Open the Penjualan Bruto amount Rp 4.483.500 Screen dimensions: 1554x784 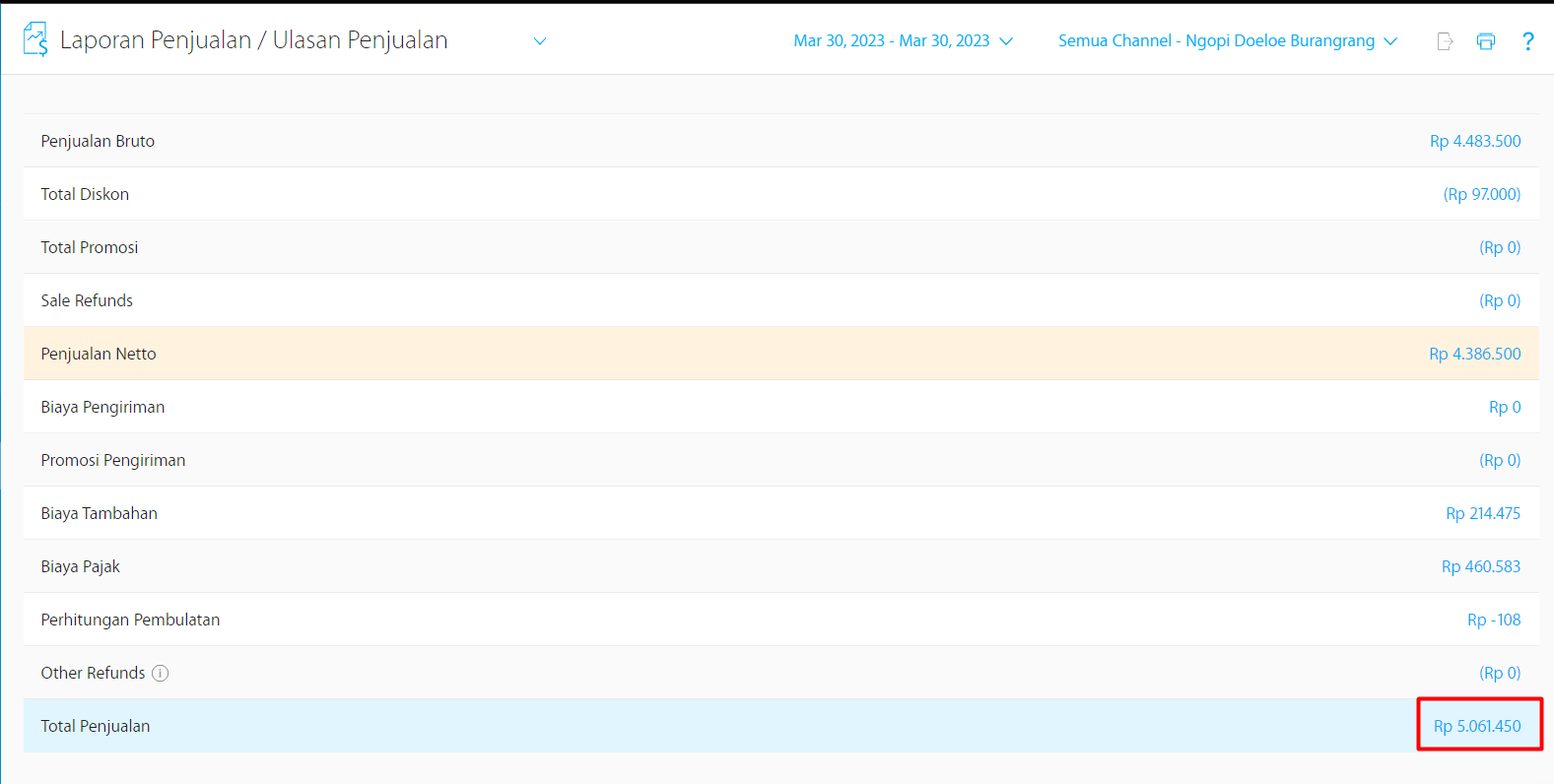tap(1474, 141)
